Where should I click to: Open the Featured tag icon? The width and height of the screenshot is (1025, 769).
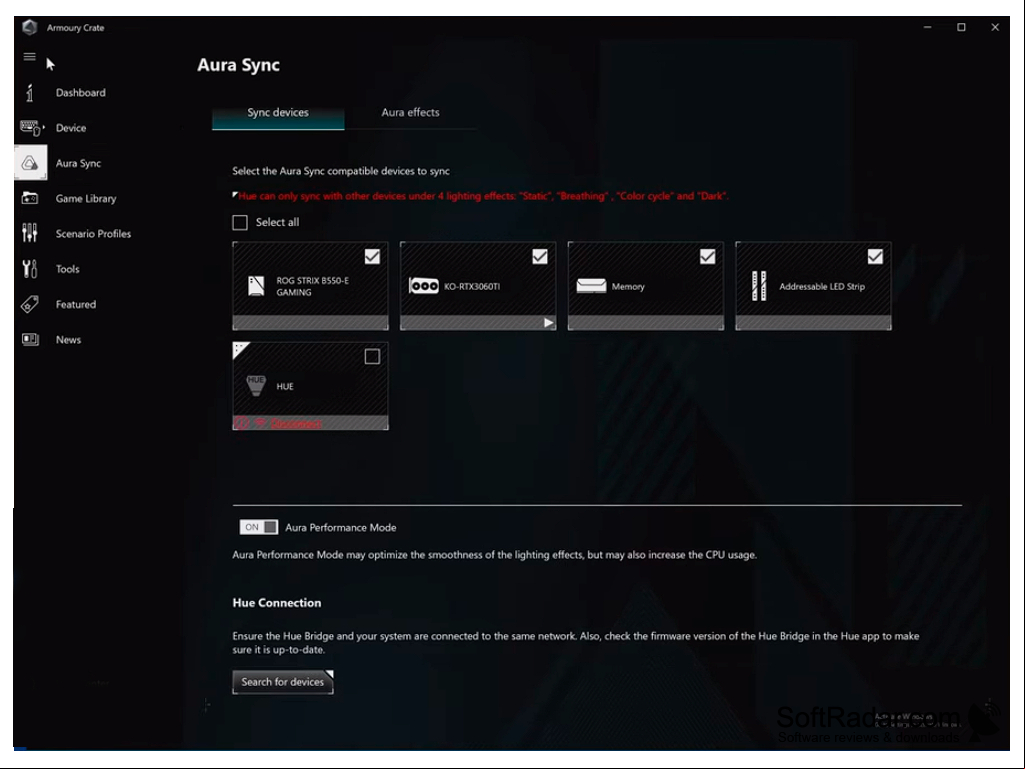(x=30, y=304)
